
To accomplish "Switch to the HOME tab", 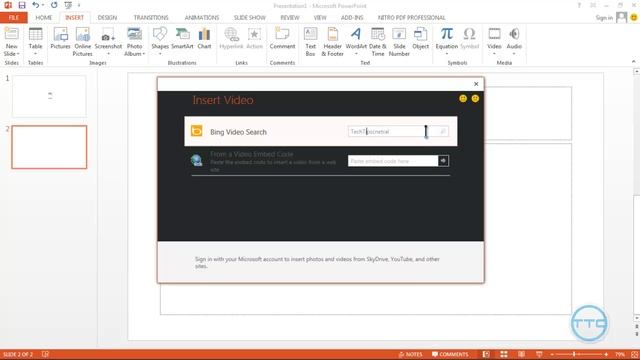I will coord(43,18).
